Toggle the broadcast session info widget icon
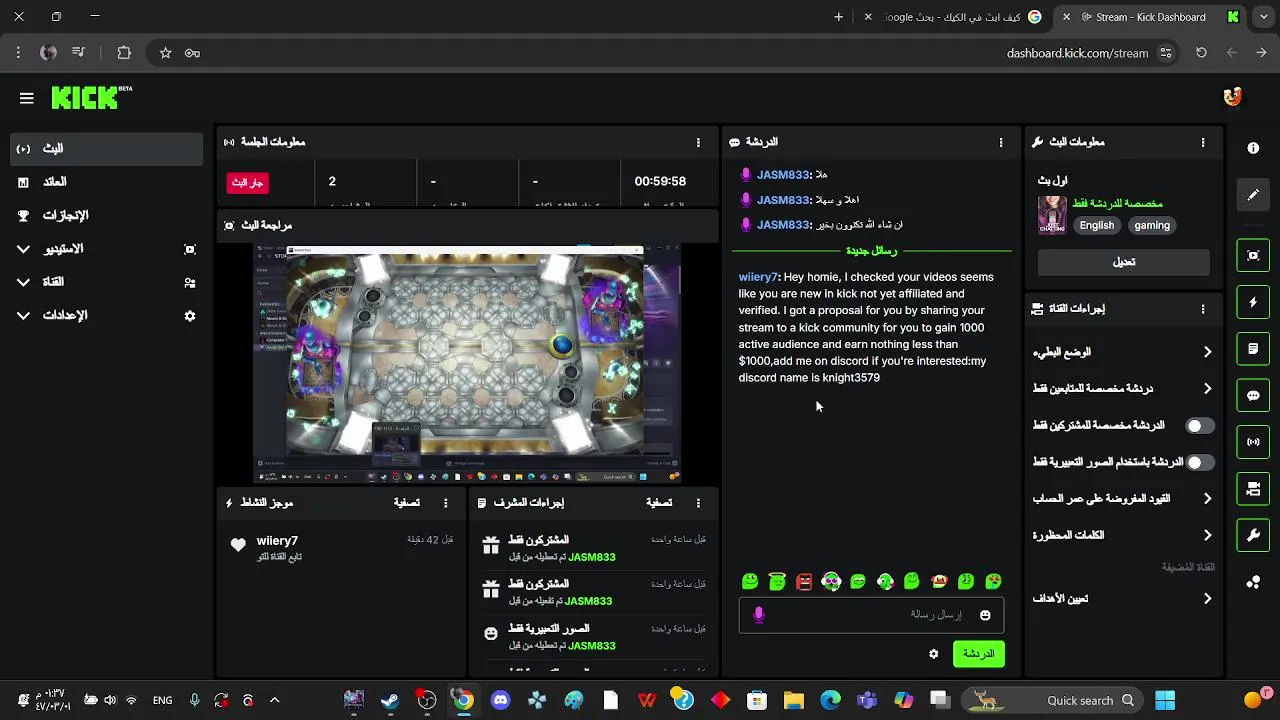 click(x=1253, y=442)
